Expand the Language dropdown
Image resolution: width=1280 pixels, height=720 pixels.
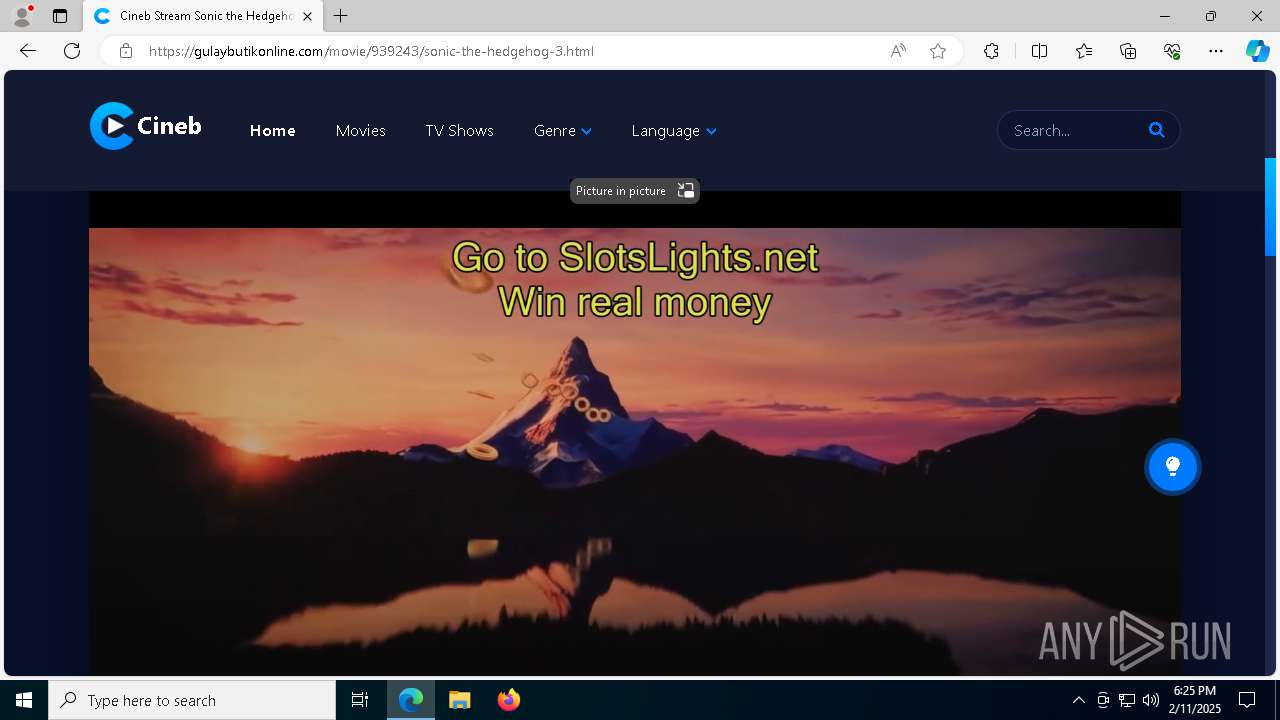point(673,131)
